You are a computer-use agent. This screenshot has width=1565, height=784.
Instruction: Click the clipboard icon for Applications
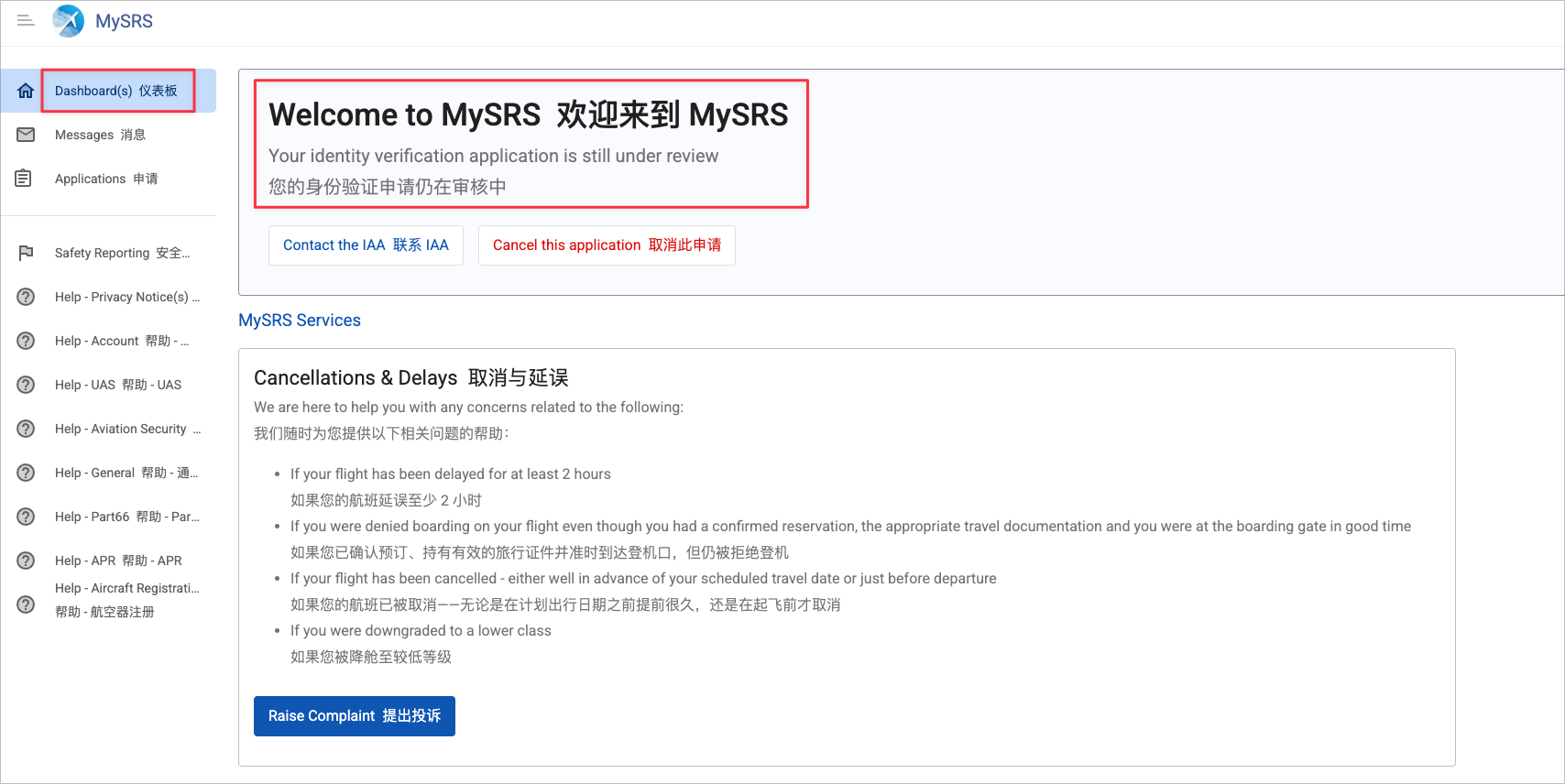point(24,178)
